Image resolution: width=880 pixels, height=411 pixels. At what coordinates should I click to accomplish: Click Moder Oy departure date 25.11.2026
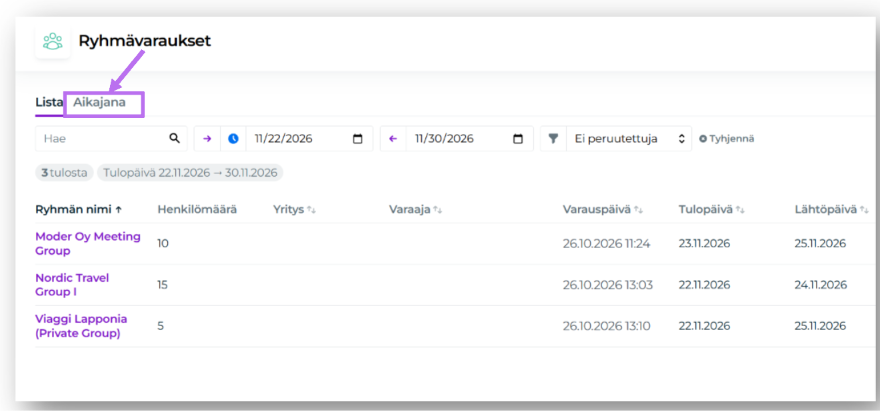pyautogui.click(x=820, y=244)
